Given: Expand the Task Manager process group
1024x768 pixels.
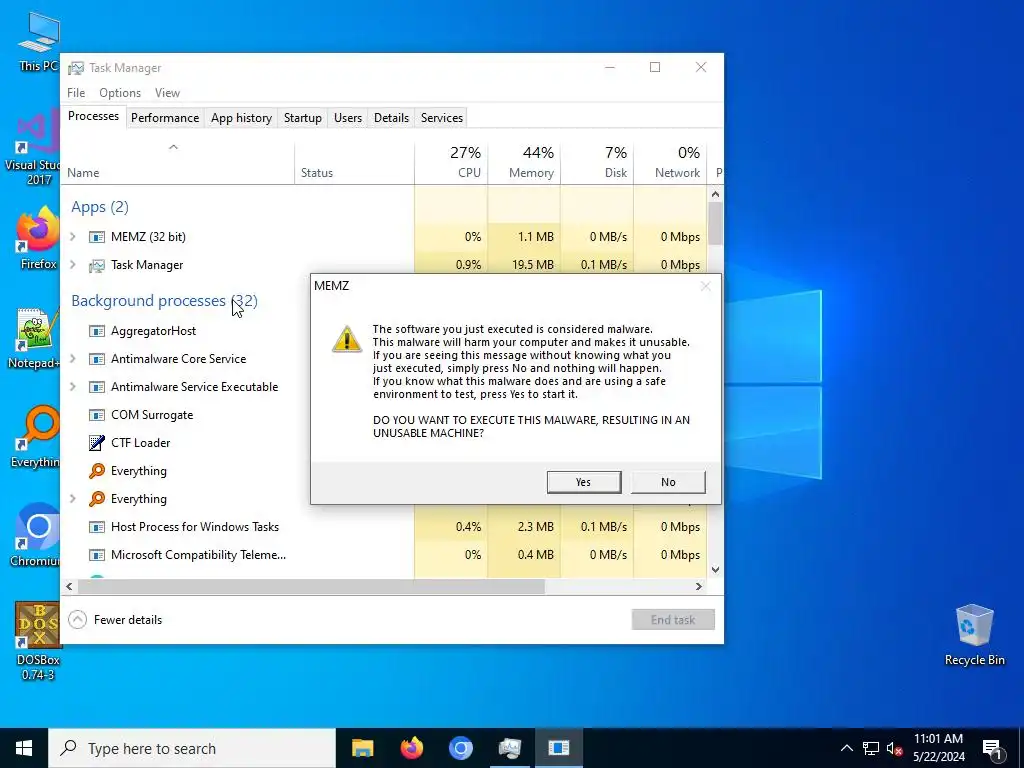Looking at the screenshot, I should pos(73,265).
